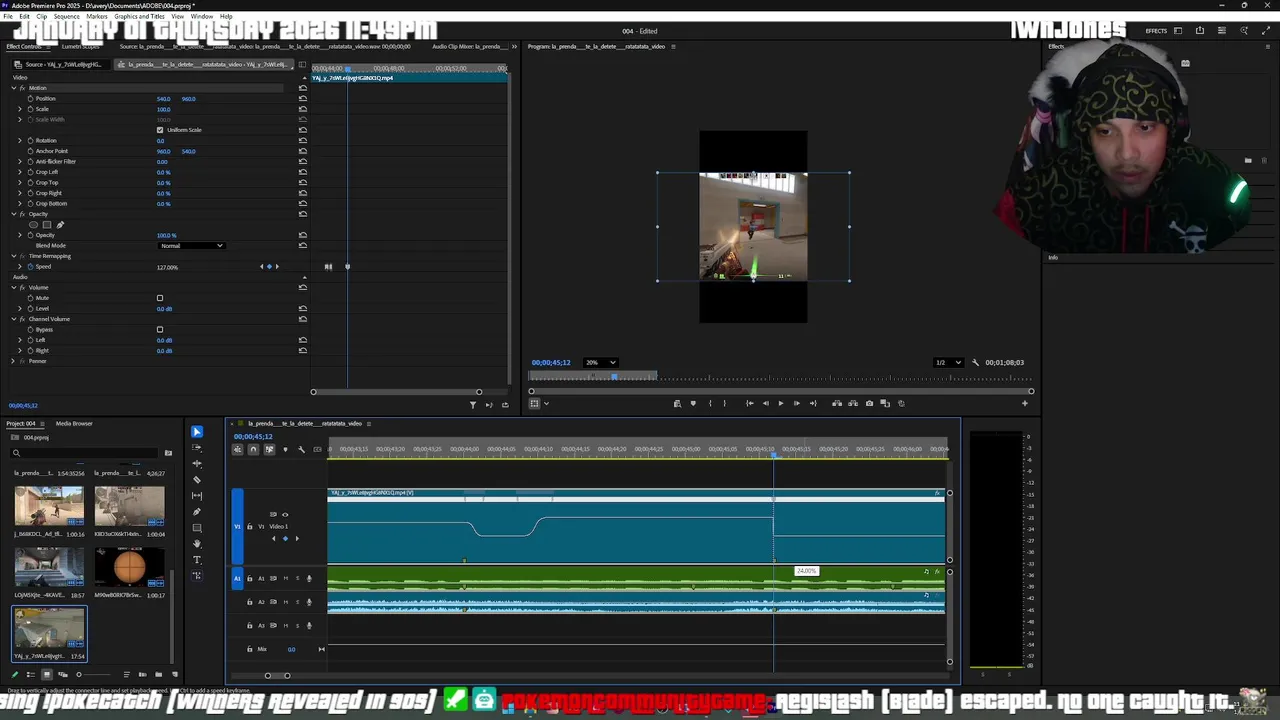1280x720 pixels.
Task: Click free draw bezier mask pen
Action: click(x=59, y=225)
